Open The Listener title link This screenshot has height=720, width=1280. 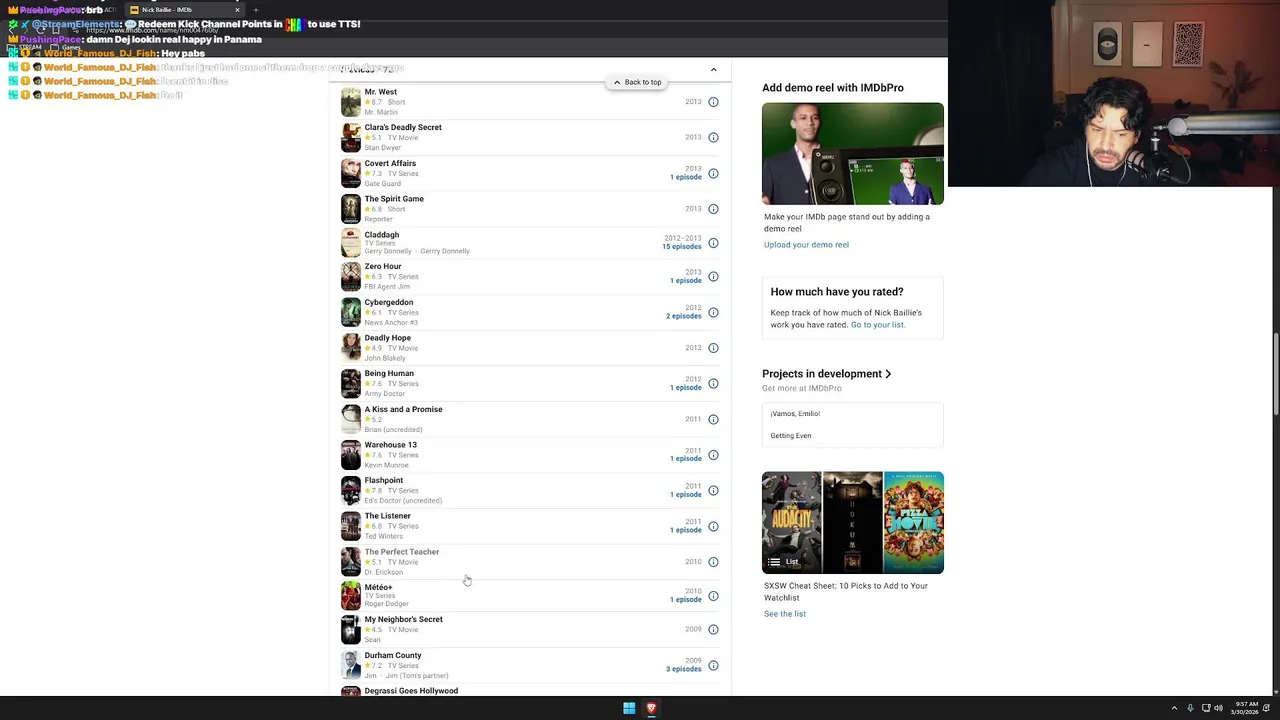[x=387, y=516]
